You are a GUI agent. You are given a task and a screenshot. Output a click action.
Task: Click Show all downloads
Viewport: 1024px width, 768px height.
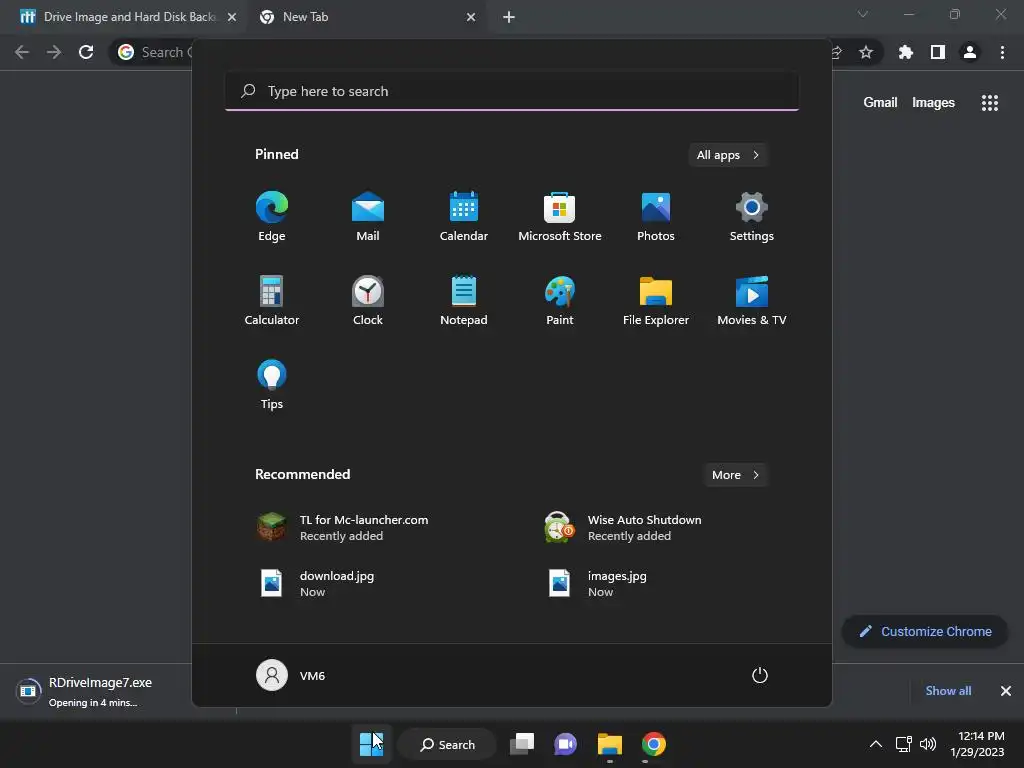(x=948, y=691)
